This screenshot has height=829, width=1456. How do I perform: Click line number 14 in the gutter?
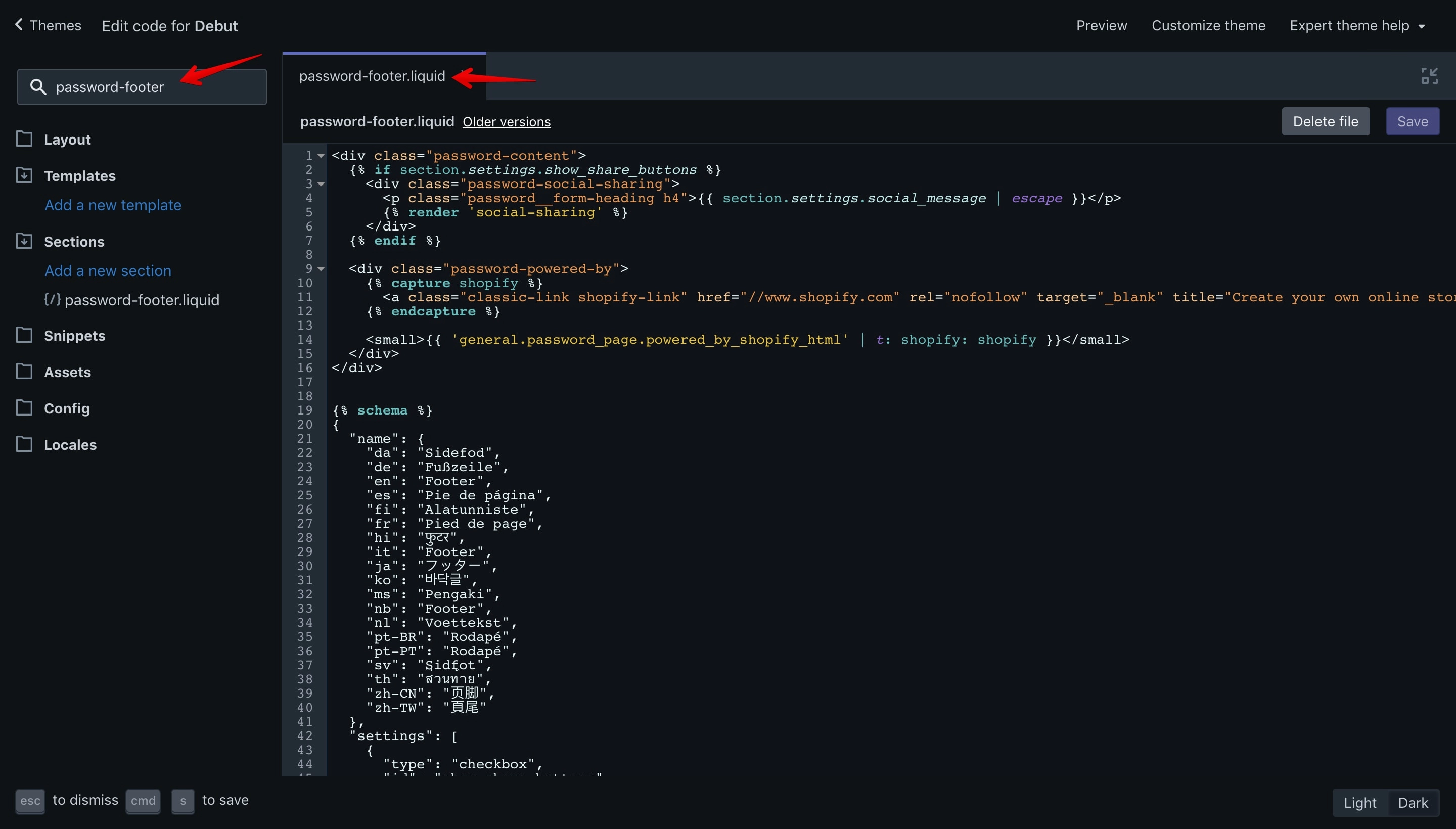pyautogui.click(x=305, y=340)
